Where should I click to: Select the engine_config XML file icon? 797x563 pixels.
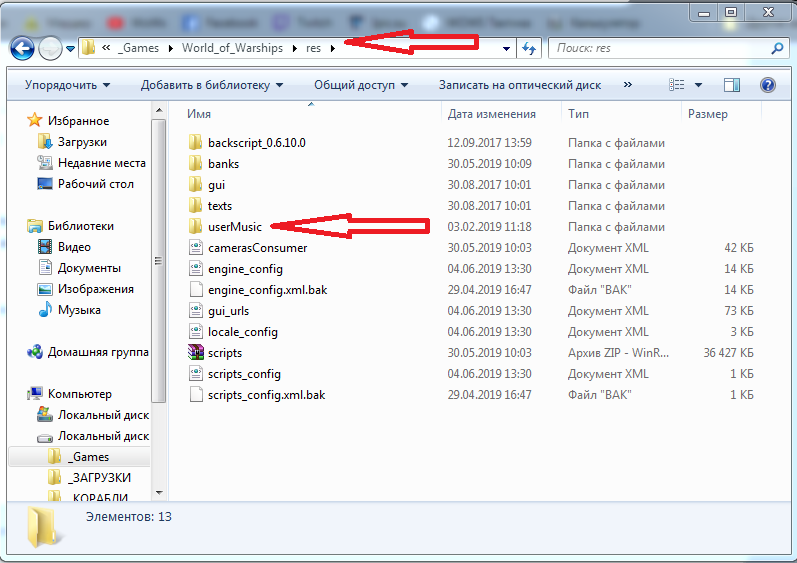196,268
